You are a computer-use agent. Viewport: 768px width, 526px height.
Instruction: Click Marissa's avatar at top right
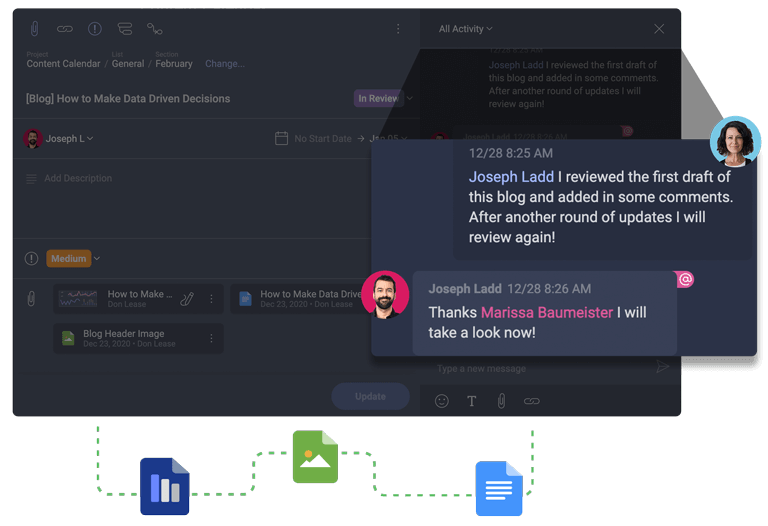coord(735,142)
